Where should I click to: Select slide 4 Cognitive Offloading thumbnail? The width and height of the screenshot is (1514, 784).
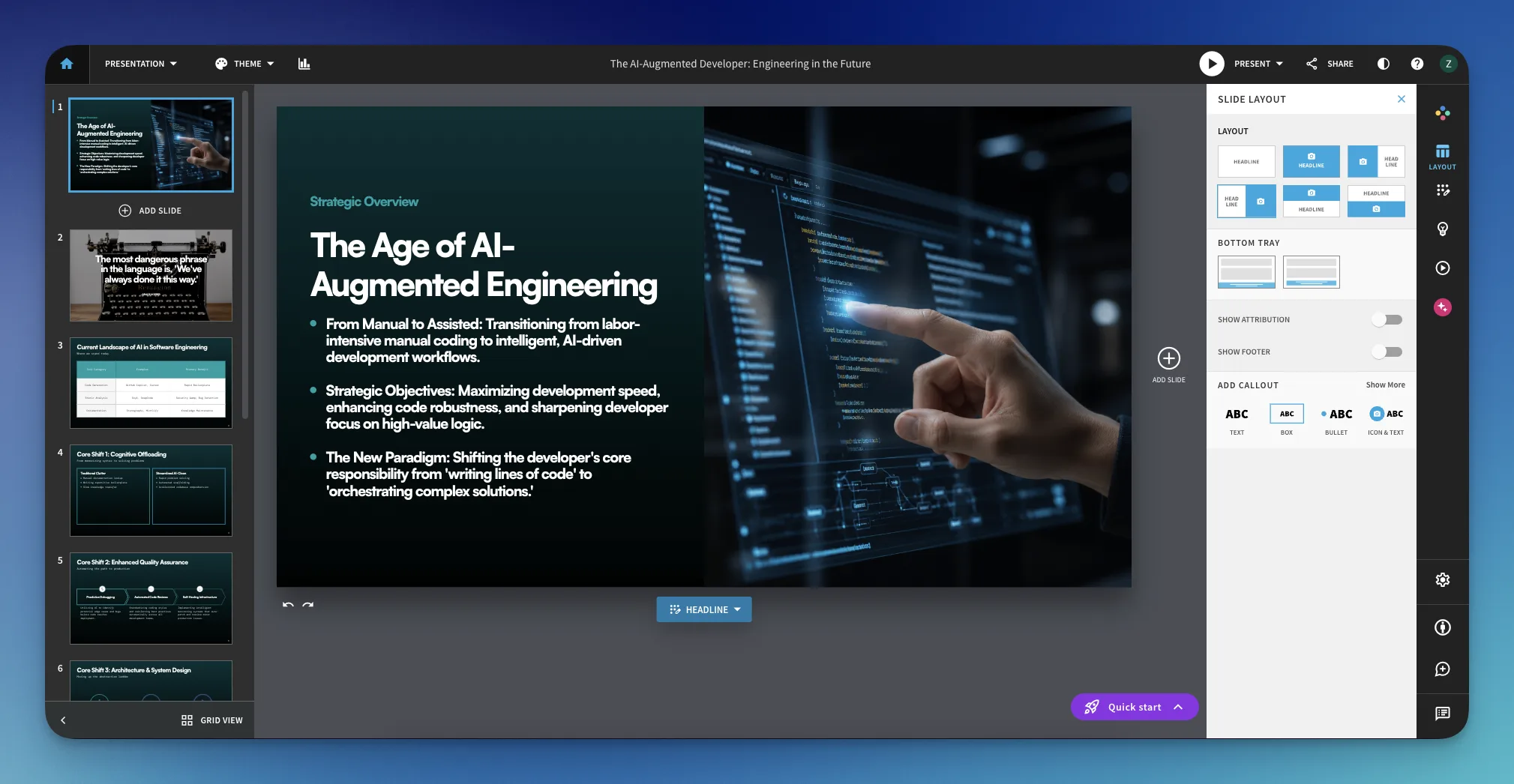tap(151, 491)
